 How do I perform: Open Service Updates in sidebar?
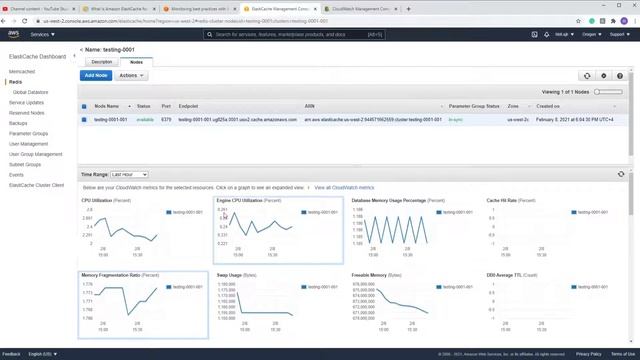[x=26, y=102]
